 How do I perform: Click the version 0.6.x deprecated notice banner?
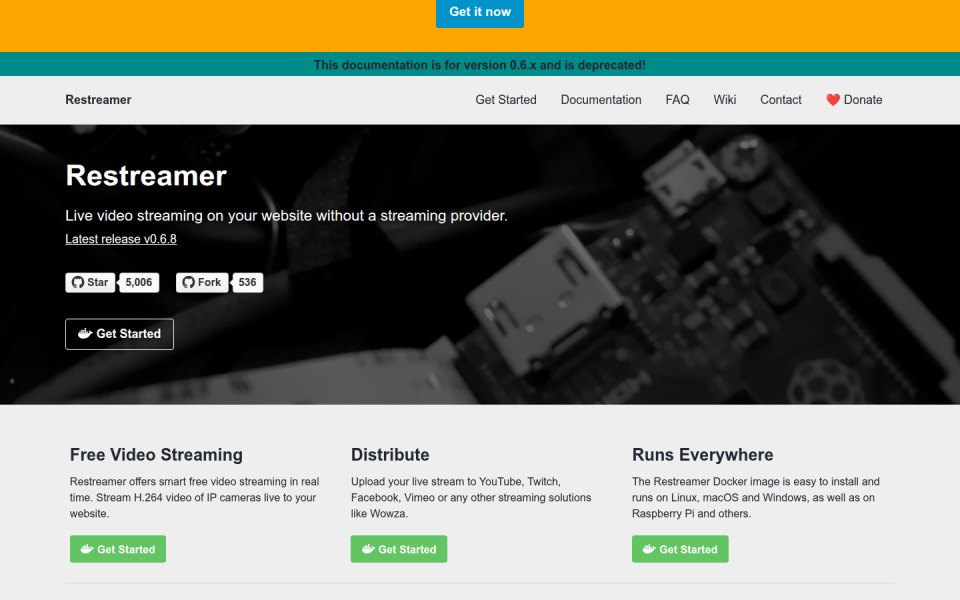pos(480,64)
